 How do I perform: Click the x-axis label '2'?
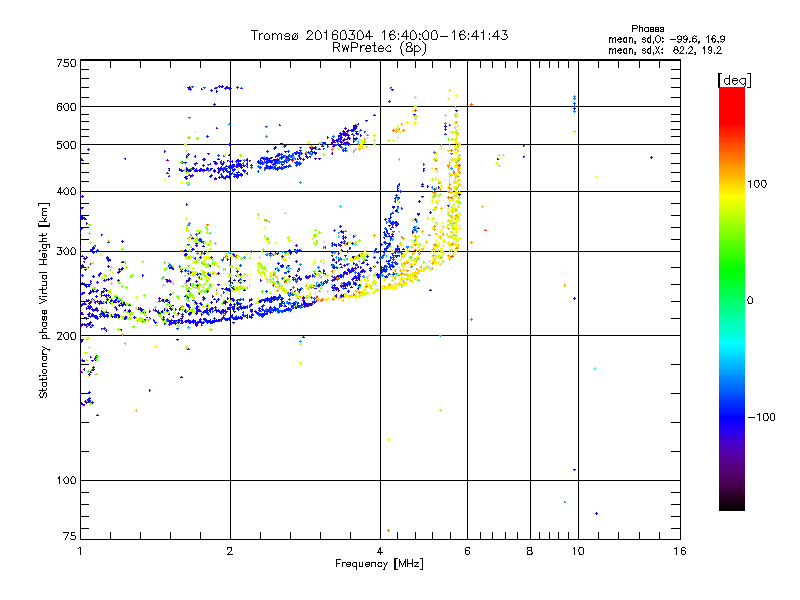pyautogui.click(x=230, y=551)
